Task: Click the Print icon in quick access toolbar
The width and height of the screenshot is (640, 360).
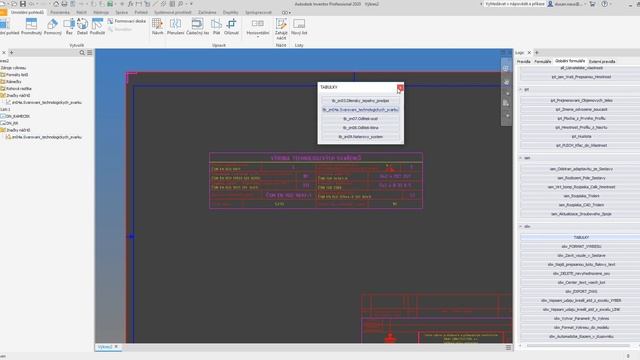Action: pyautogui.click(x=64, y=4)
